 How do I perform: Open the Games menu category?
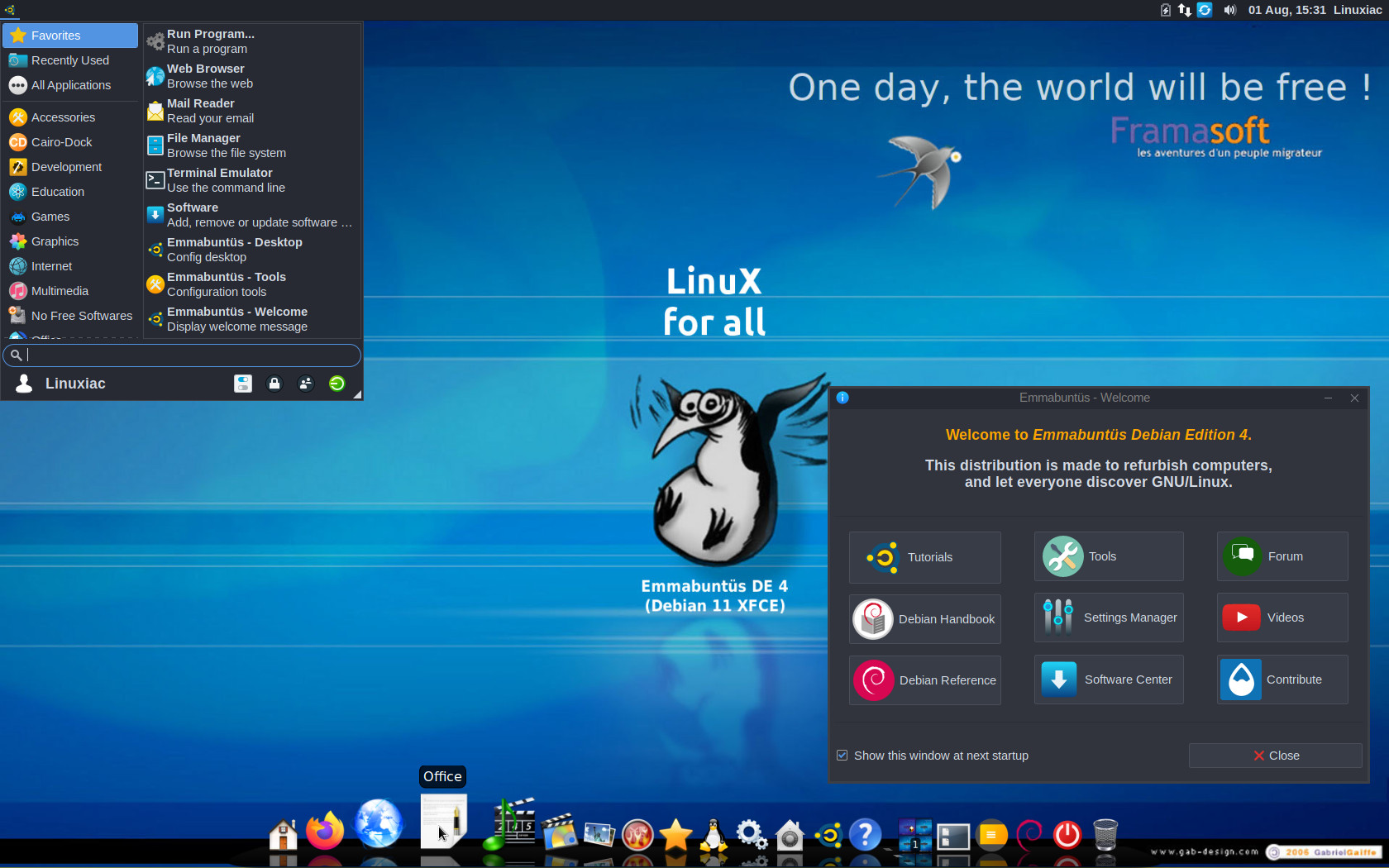(71, 217)
